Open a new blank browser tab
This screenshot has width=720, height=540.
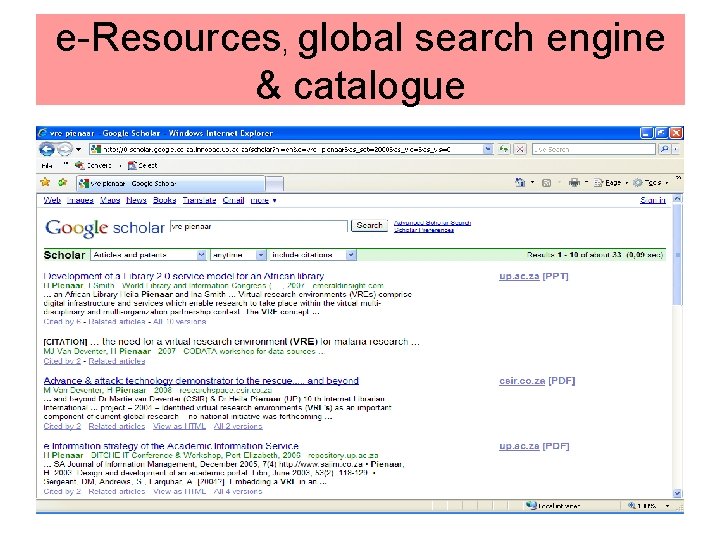click(275, 184)
